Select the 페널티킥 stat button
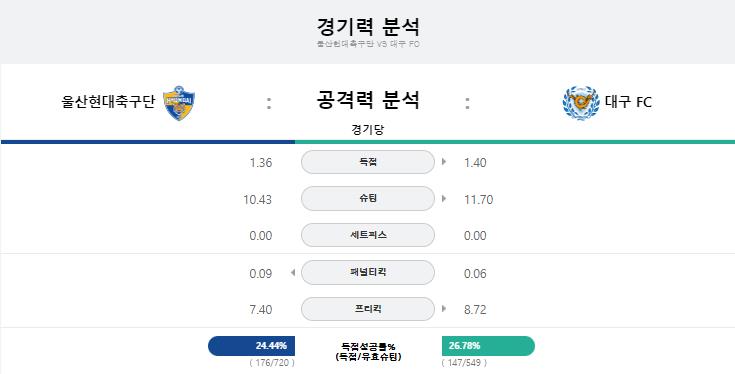This screenshot has height=374, width=735. point(368,272)
